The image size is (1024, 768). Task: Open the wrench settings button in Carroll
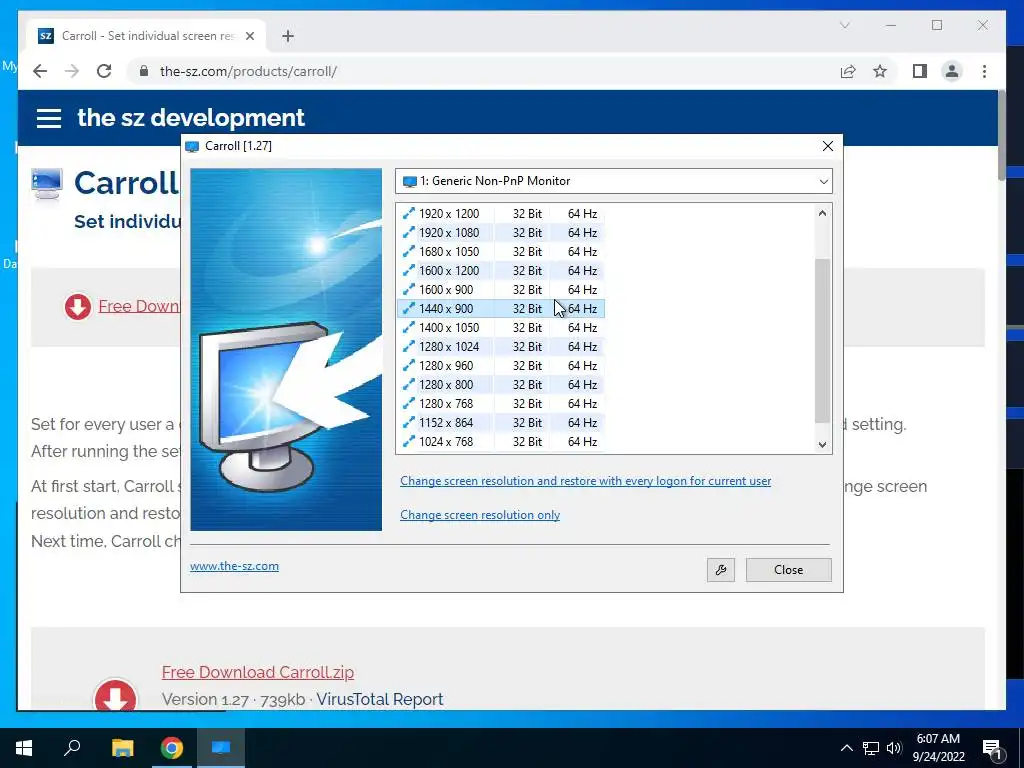click(720, 569)
